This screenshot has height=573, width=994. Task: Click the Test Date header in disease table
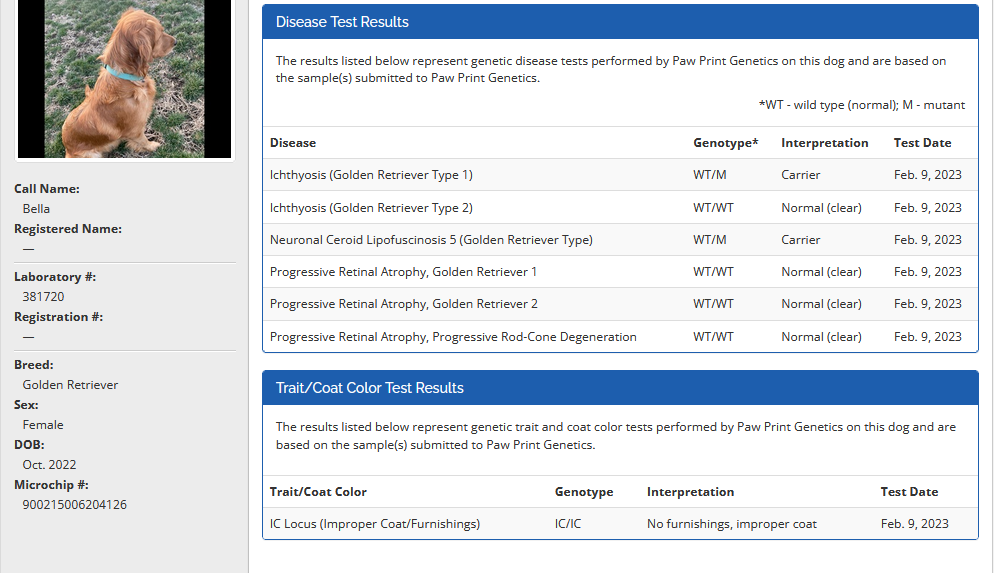pyautogui.click(x=922, y=143)
